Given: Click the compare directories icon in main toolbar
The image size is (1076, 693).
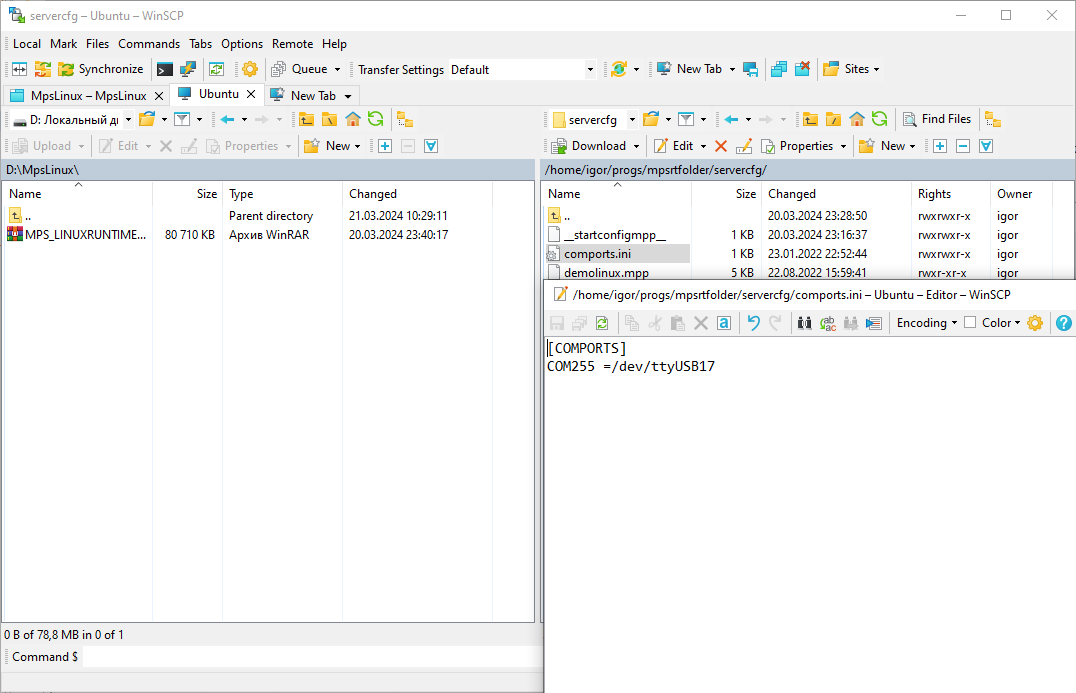Looking at the screenshot, I should coord(19,69).
